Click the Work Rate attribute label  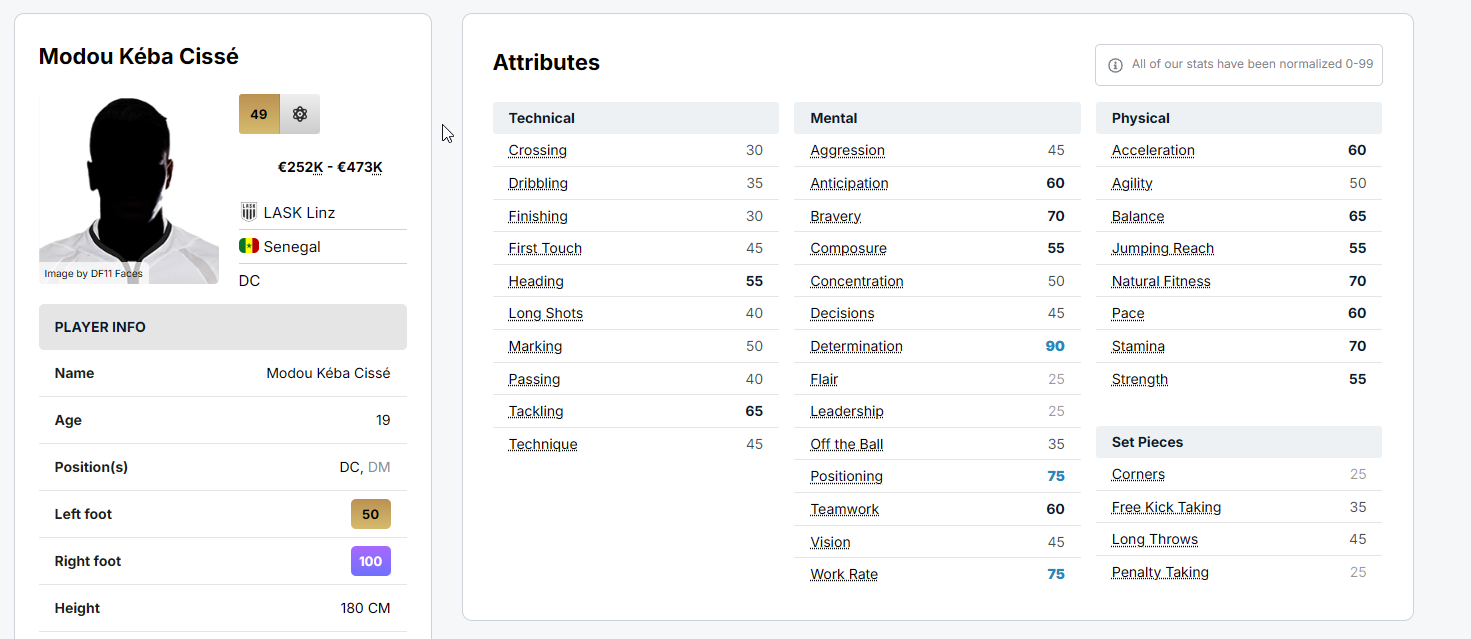click(x=844, y=574)
